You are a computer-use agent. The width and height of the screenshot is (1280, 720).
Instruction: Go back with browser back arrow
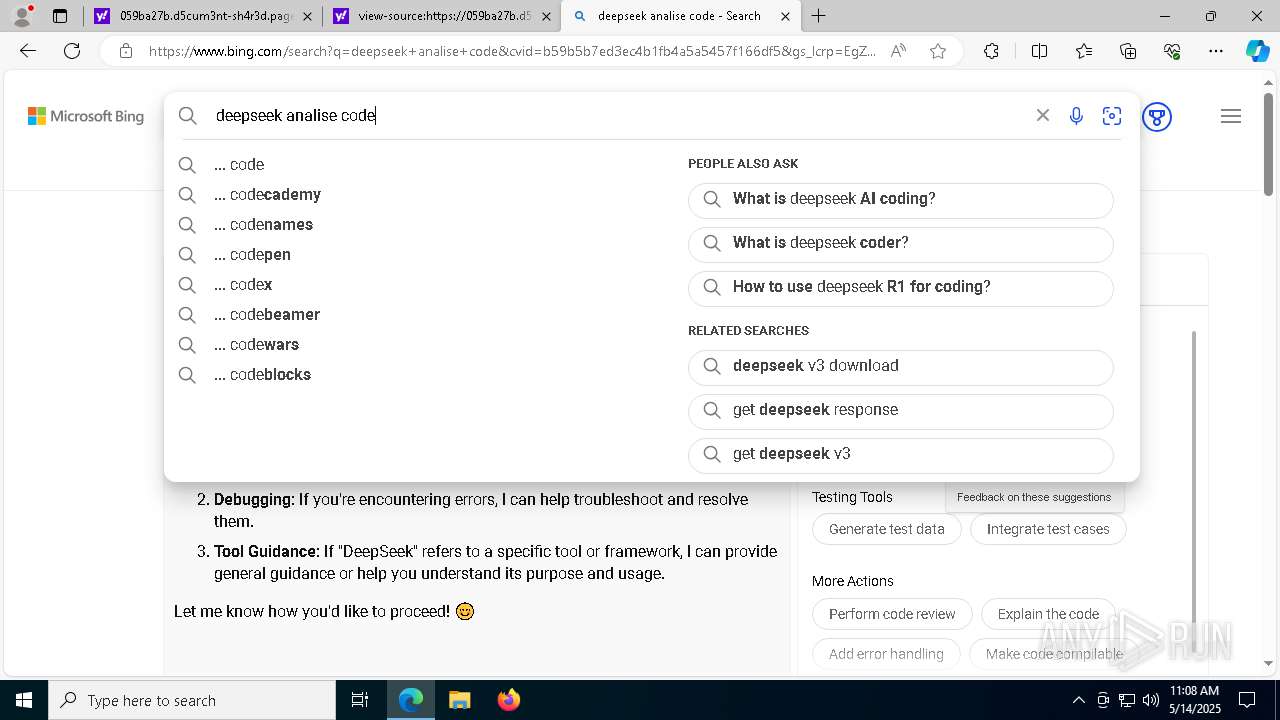28,51
